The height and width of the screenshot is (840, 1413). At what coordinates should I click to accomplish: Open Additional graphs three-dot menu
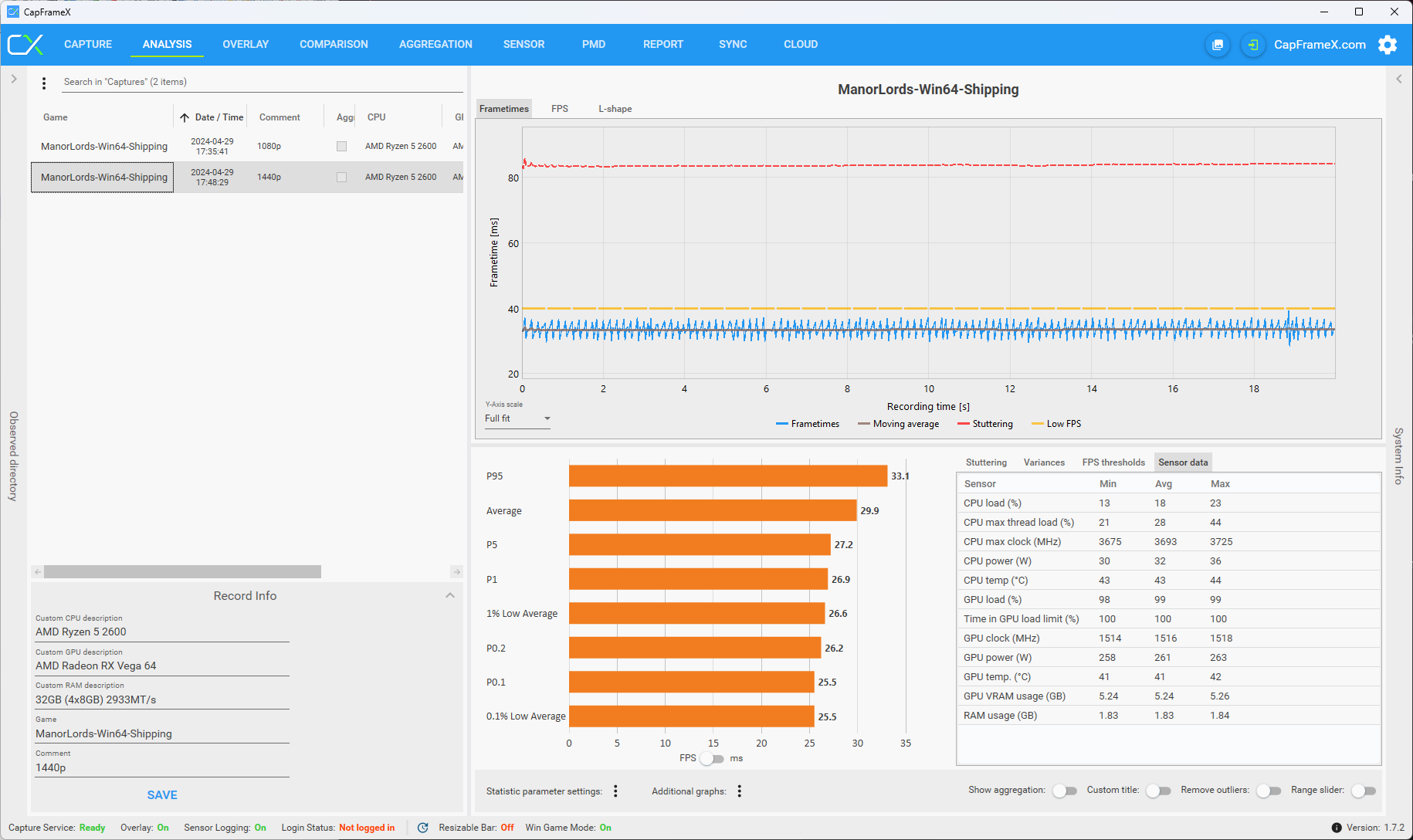(740, 791)
